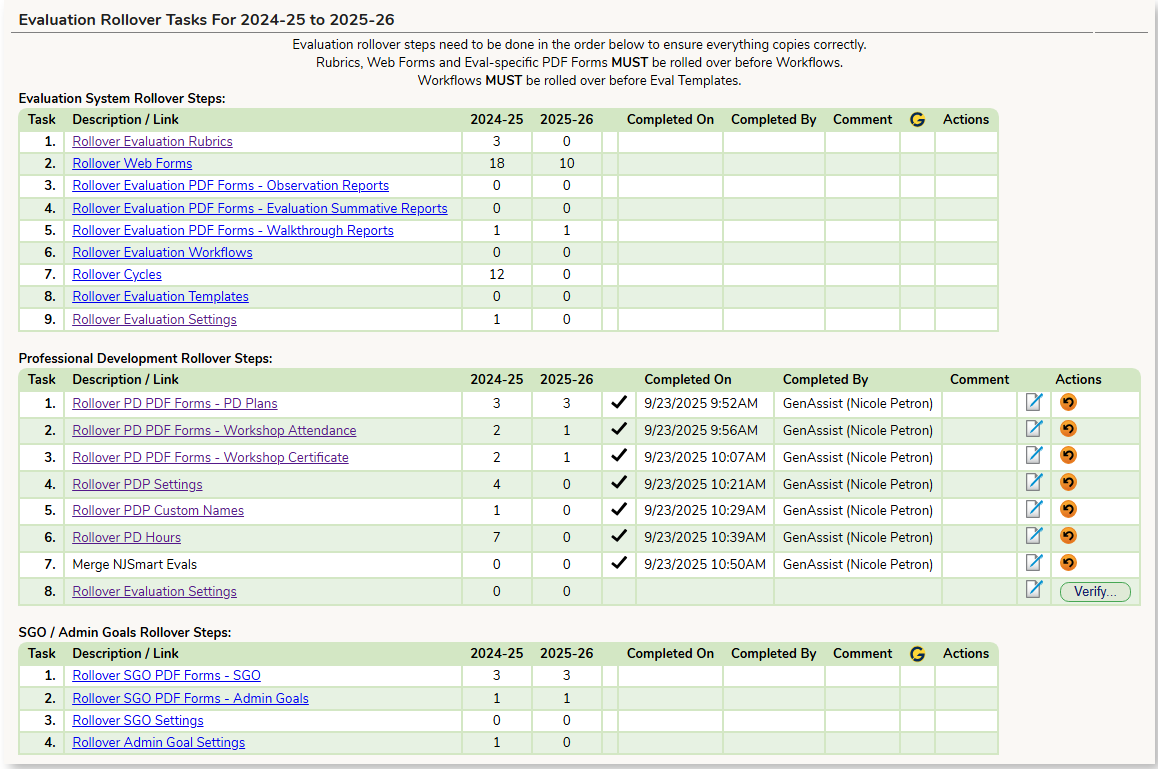Screen dimensions: 1158x769
Task: Open Rollover Evaluation Workflows link
Action: tap(162, 253)
